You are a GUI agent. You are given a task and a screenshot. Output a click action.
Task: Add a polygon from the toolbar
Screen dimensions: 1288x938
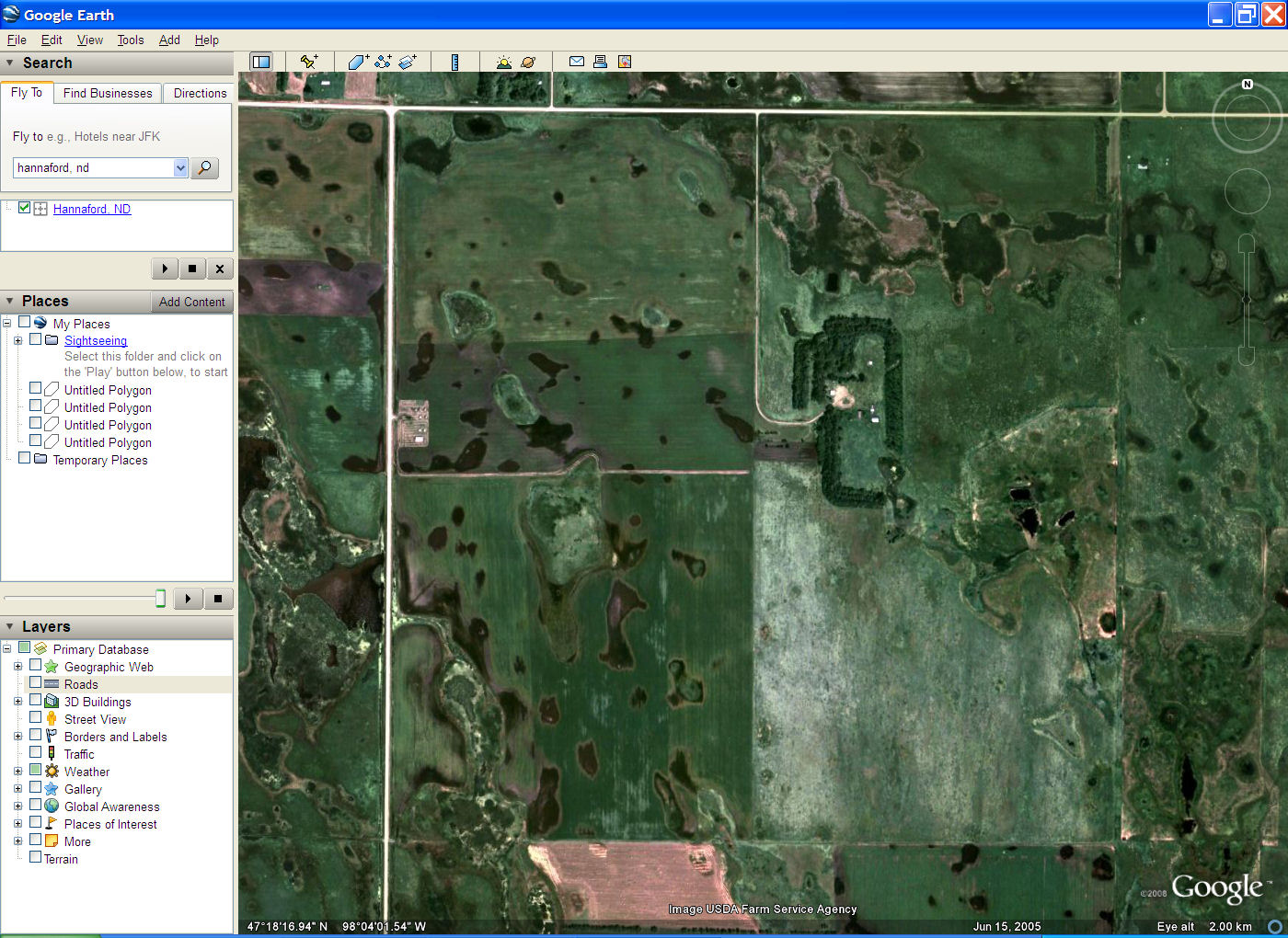click(x=358, y=62)
